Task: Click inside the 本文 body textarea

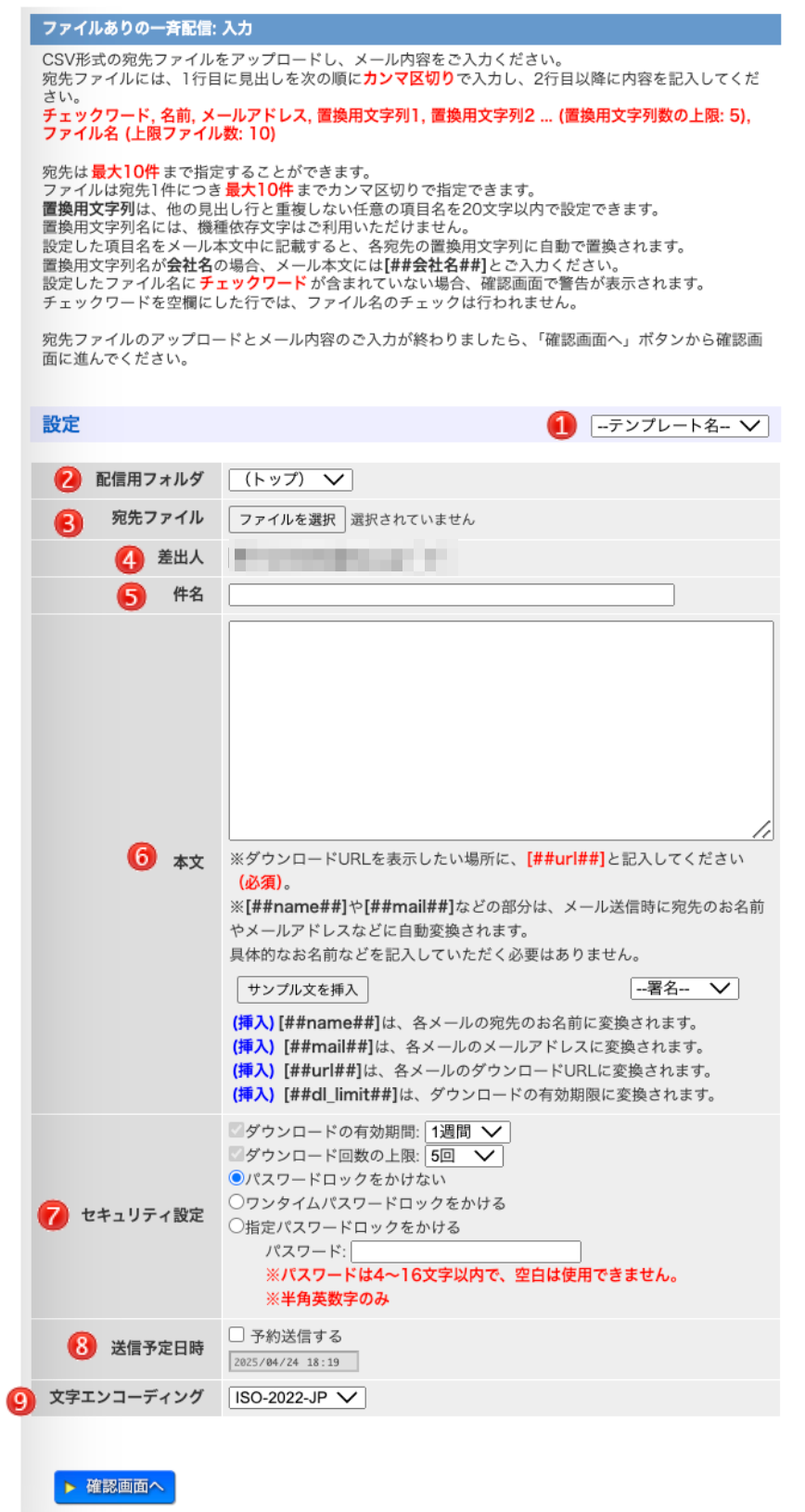Action: pos(501,731)
